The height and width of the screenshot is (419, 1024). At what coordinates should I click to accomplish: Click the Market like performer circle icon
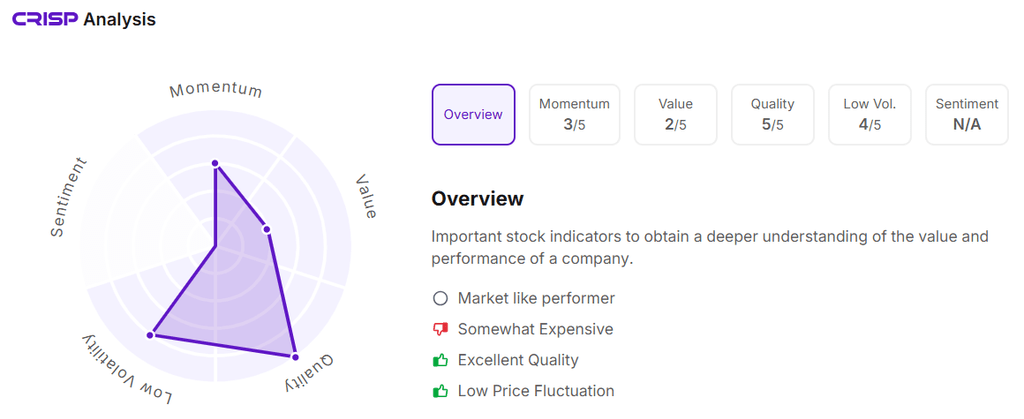(439, 298)
